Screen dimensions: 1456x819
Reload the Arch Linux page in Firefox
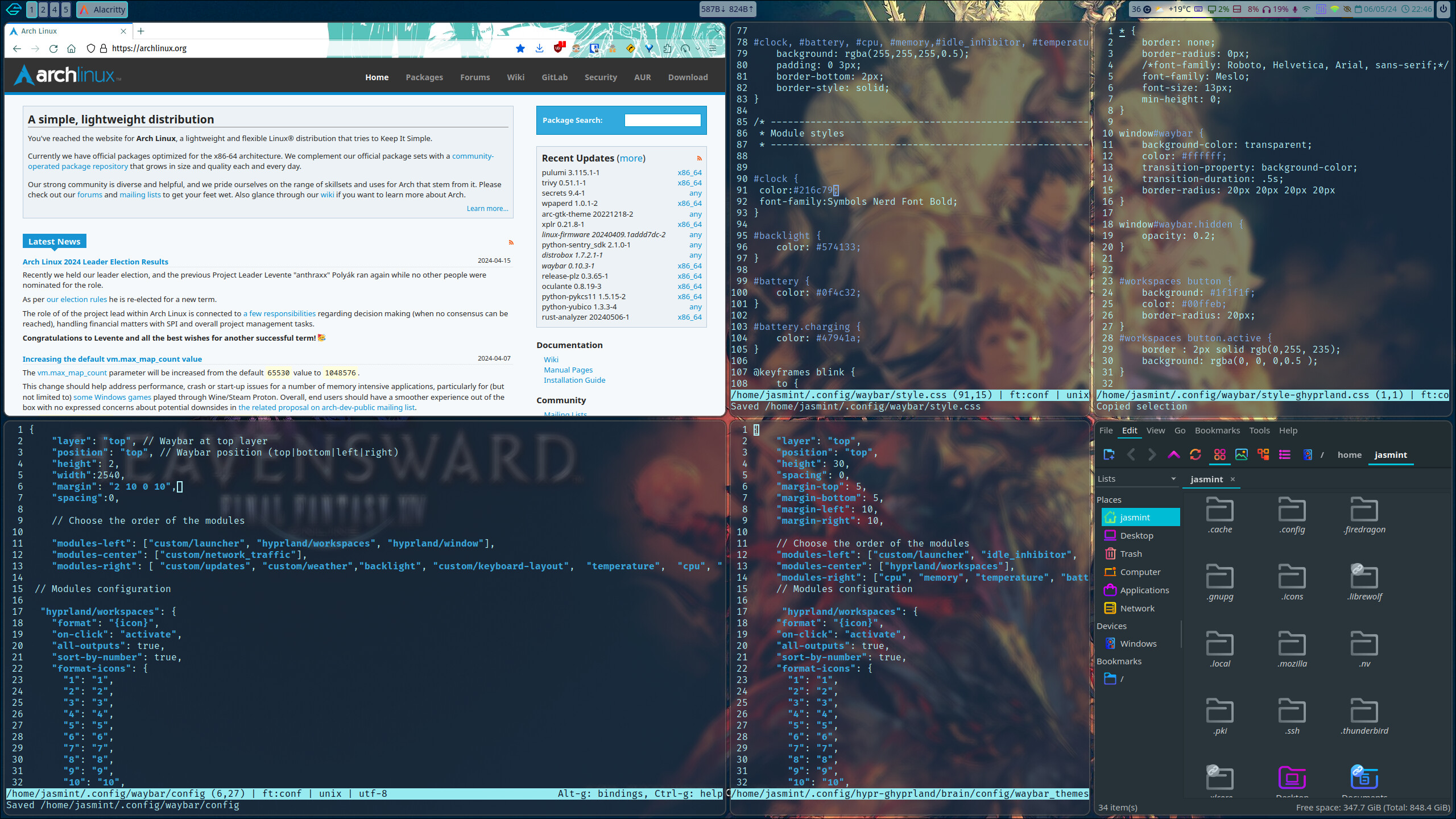coord(53,48)
